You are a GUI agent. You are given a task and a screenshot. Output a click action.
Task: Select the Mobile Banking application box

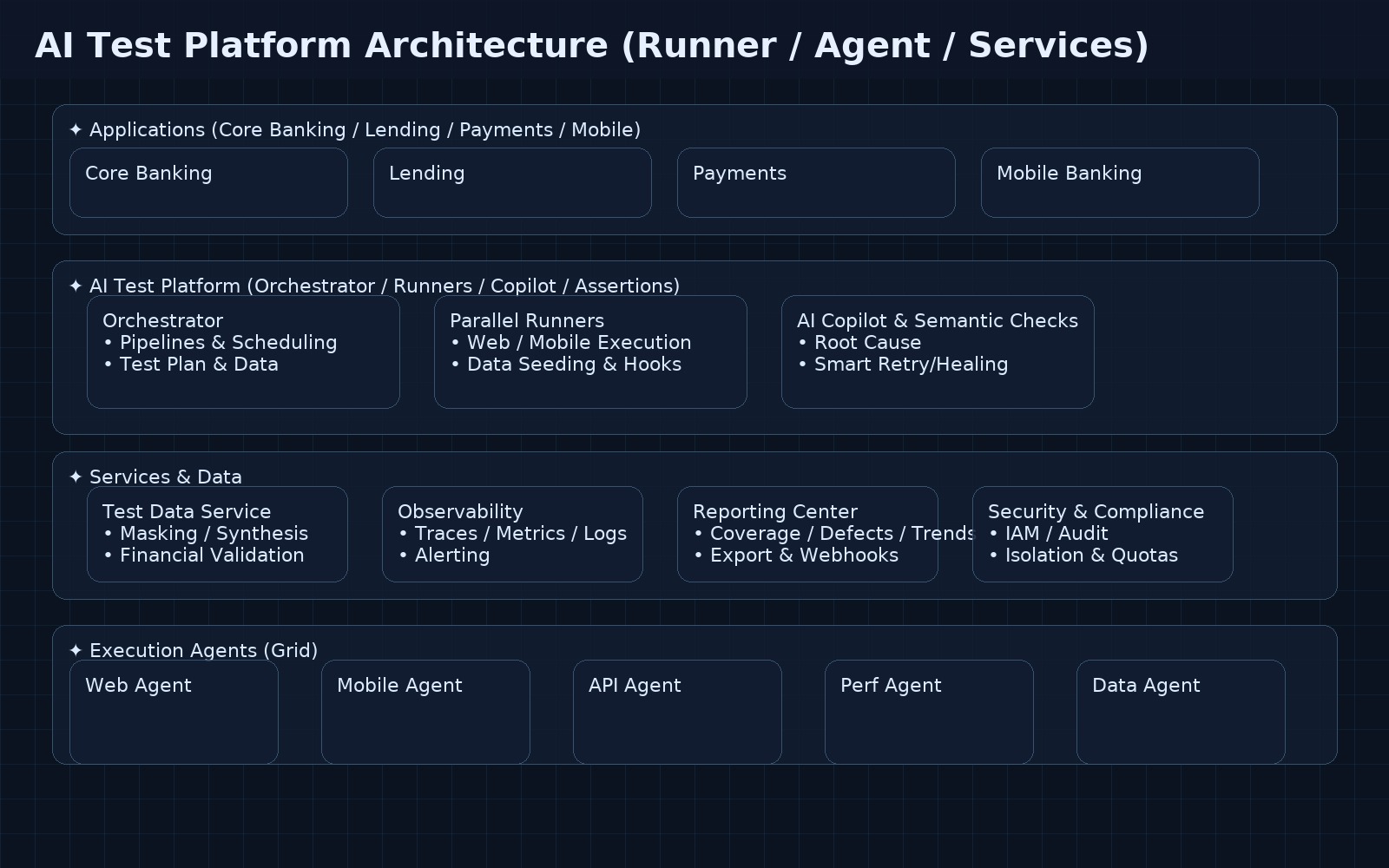[1120, 182]
